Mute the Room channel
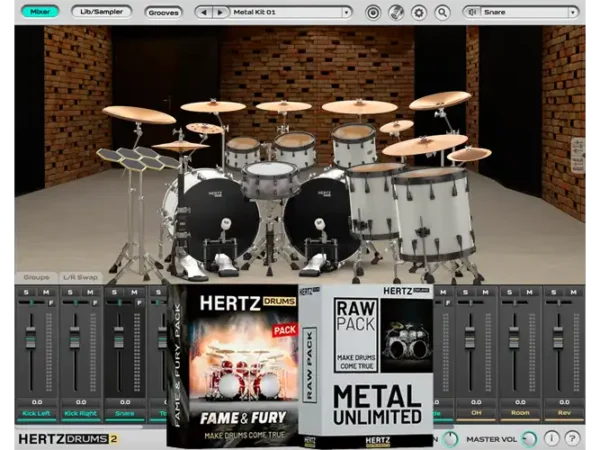Screen dimensions: 600x450 click(x=530, y=292)
